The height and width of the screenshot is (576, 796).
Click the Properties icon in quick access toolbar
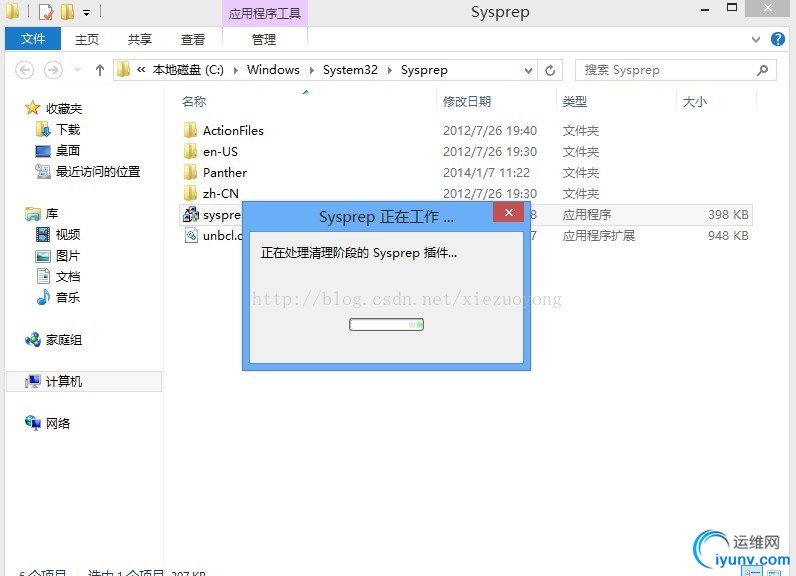coord(46,11)
